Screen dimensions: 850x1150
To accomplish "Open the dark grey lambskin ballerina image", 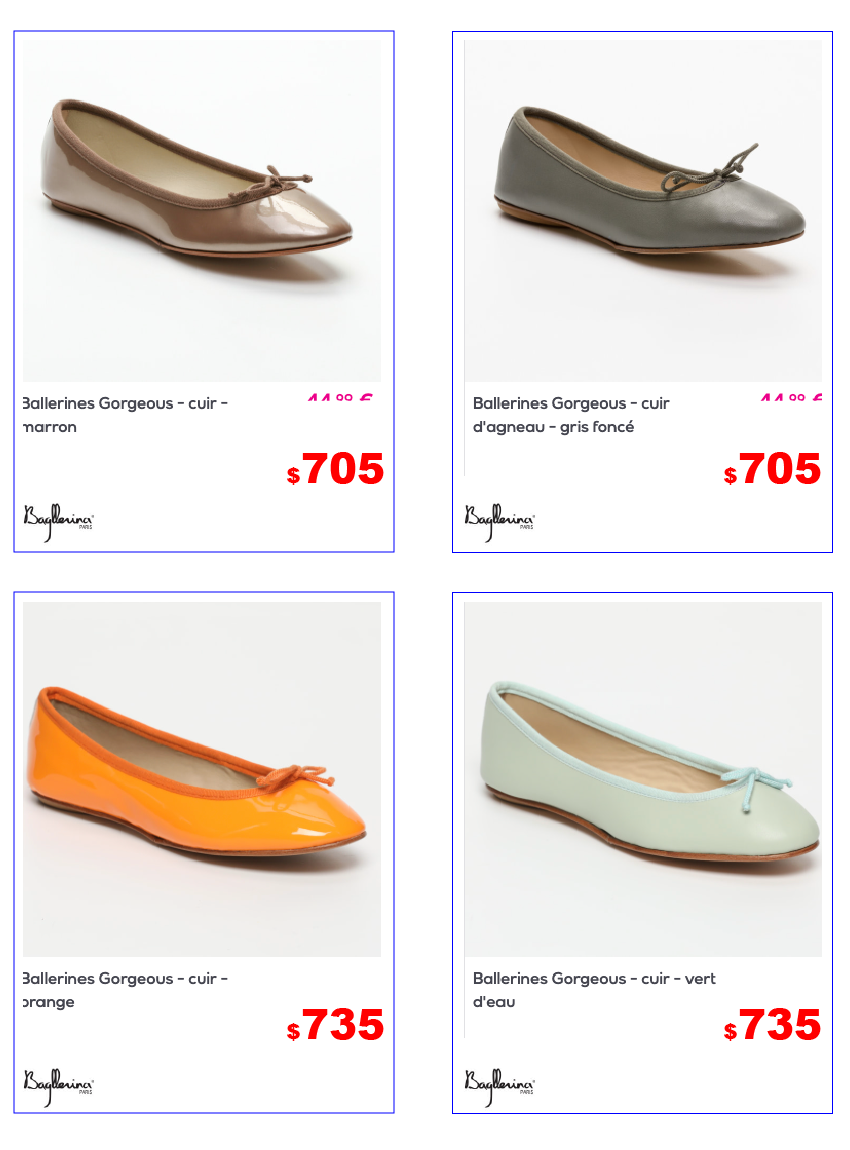I will click(x=644, y=210).
